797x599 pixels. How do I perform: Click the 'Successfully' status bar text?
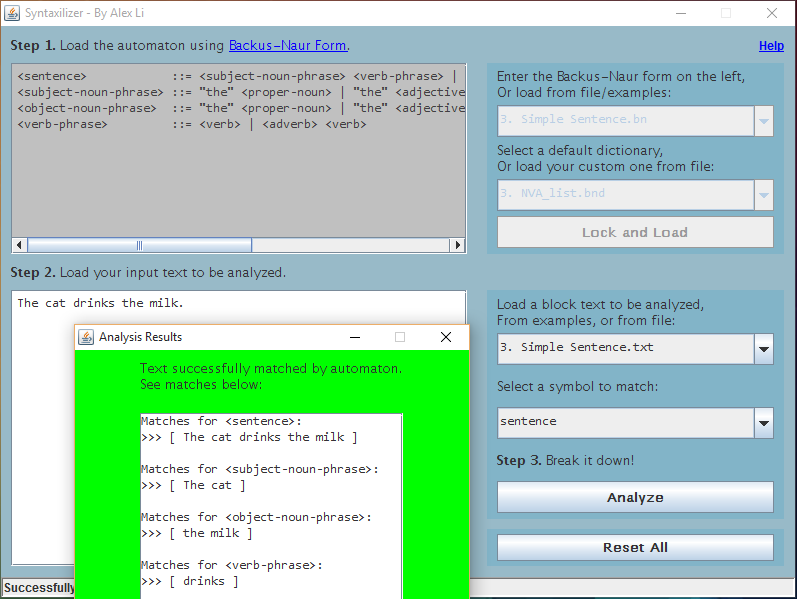click(x=39, y=588)
